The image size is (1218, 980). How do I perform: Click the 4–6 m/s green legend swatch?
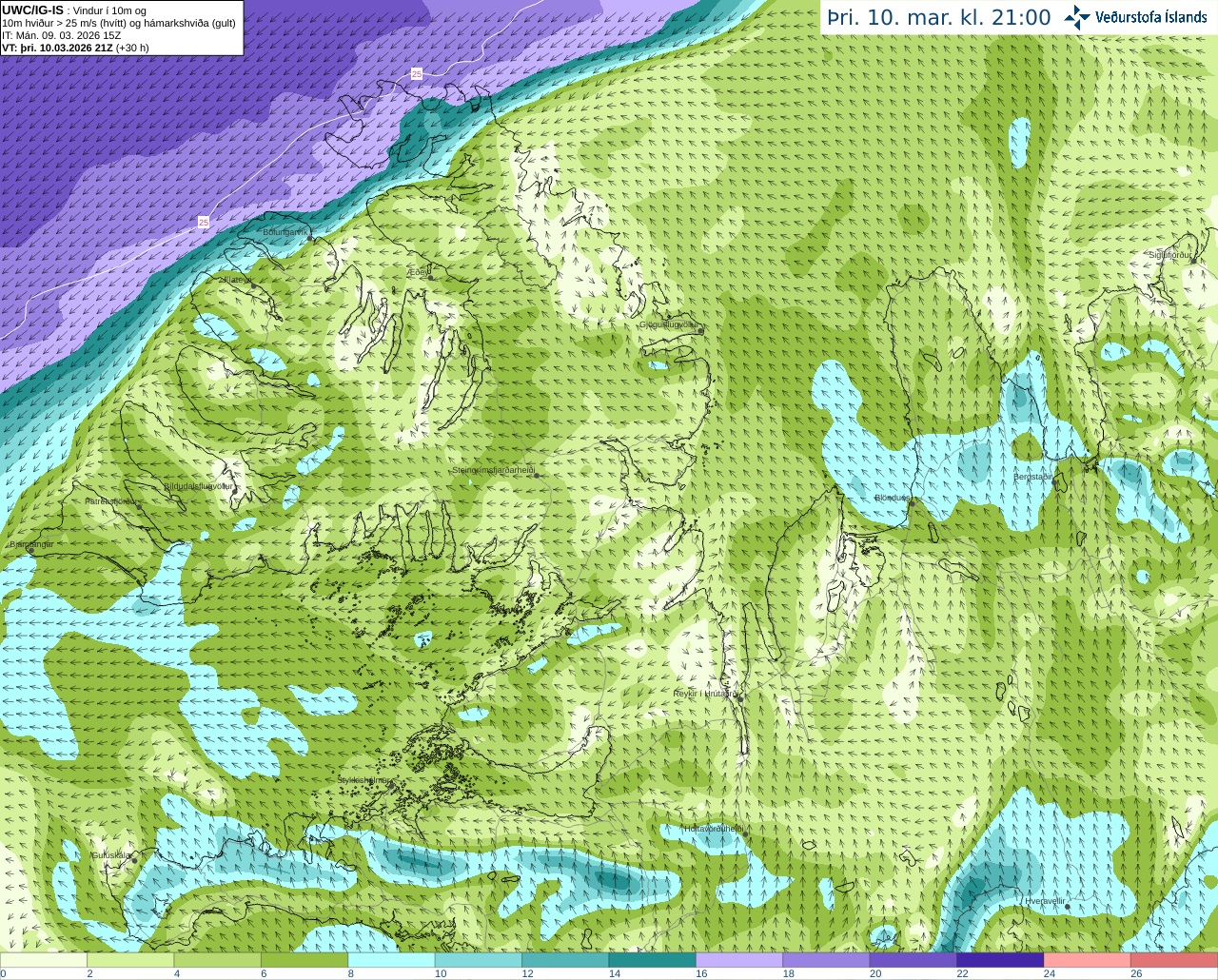218,960
